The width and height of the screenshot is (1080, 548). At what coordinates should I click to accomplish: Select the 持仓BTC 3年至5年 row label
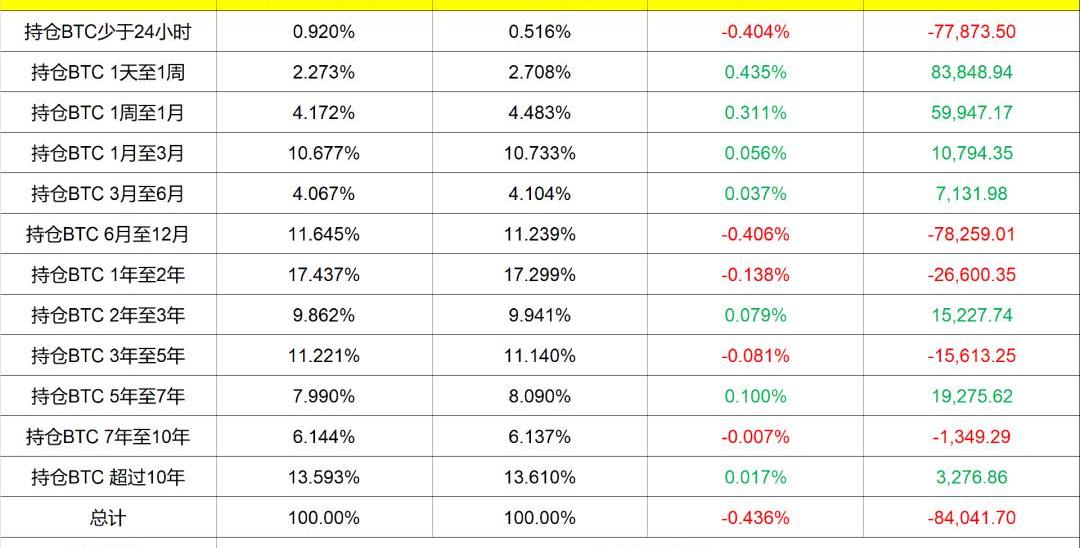click(x=108, y=356)
